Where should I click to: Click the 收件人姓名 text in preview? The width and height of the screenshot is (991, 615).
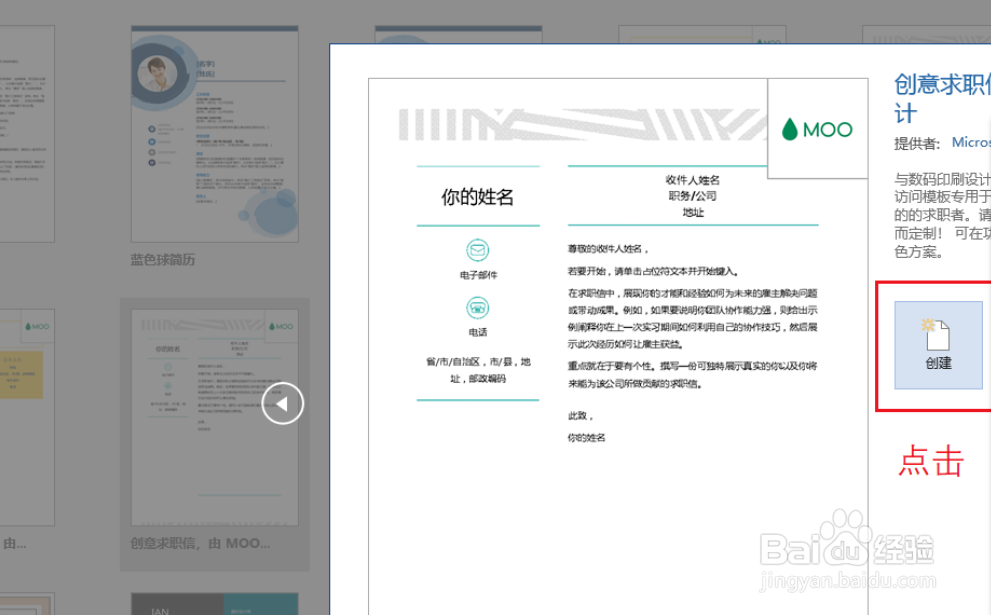pyautogui.click(x=693, y=180)
